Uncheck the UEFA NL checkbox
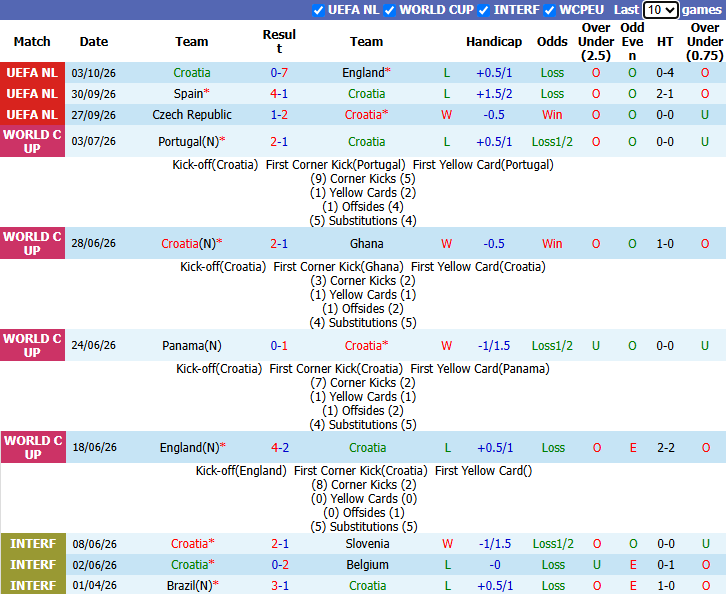Image resolution: width=726 pixels, height=594 pixels. click(x=318, y=10)
